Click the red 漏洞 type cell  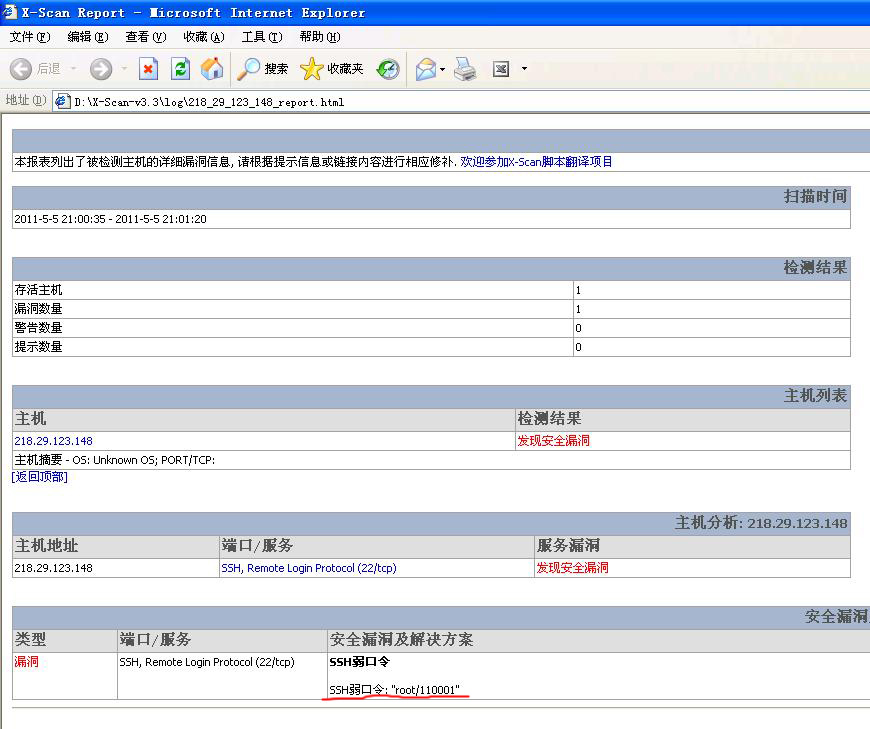coord(26,662)
